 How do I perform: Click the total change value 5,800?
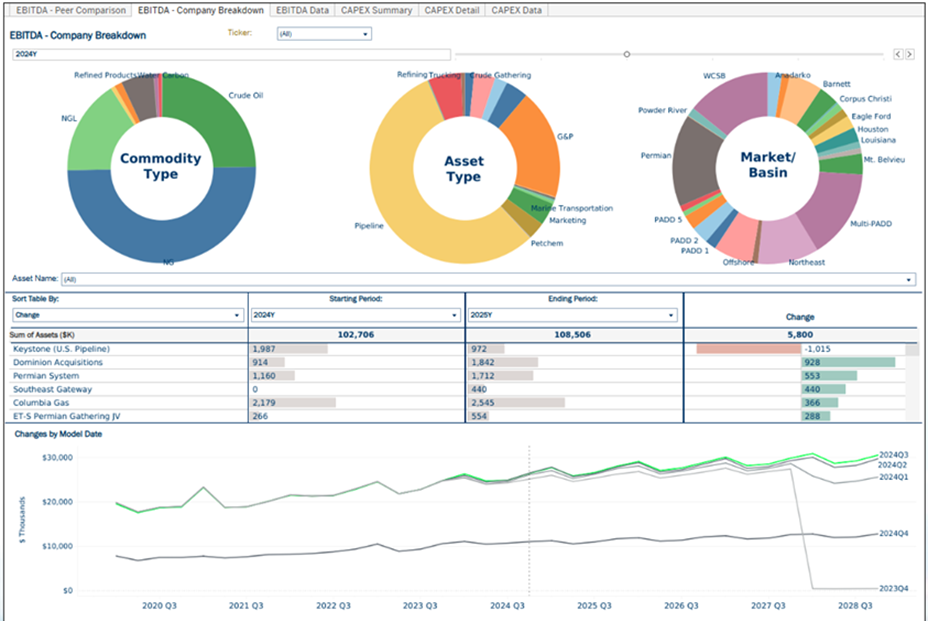800,334
